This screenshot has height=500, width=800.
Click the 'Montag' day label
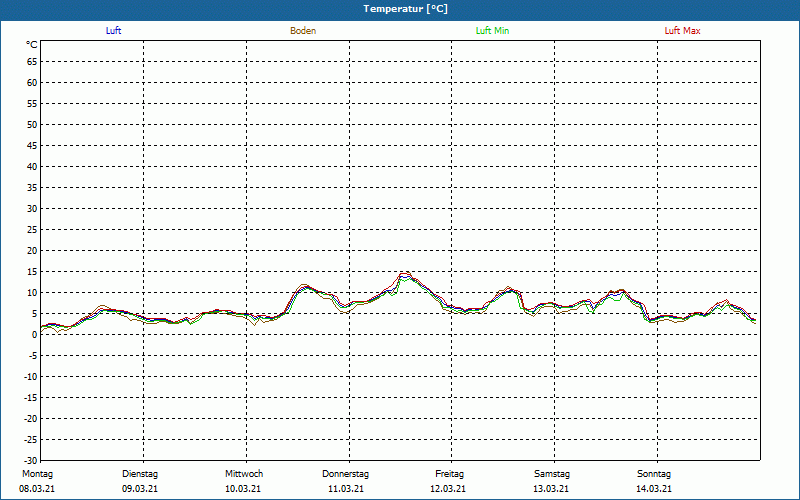point(37,474)
